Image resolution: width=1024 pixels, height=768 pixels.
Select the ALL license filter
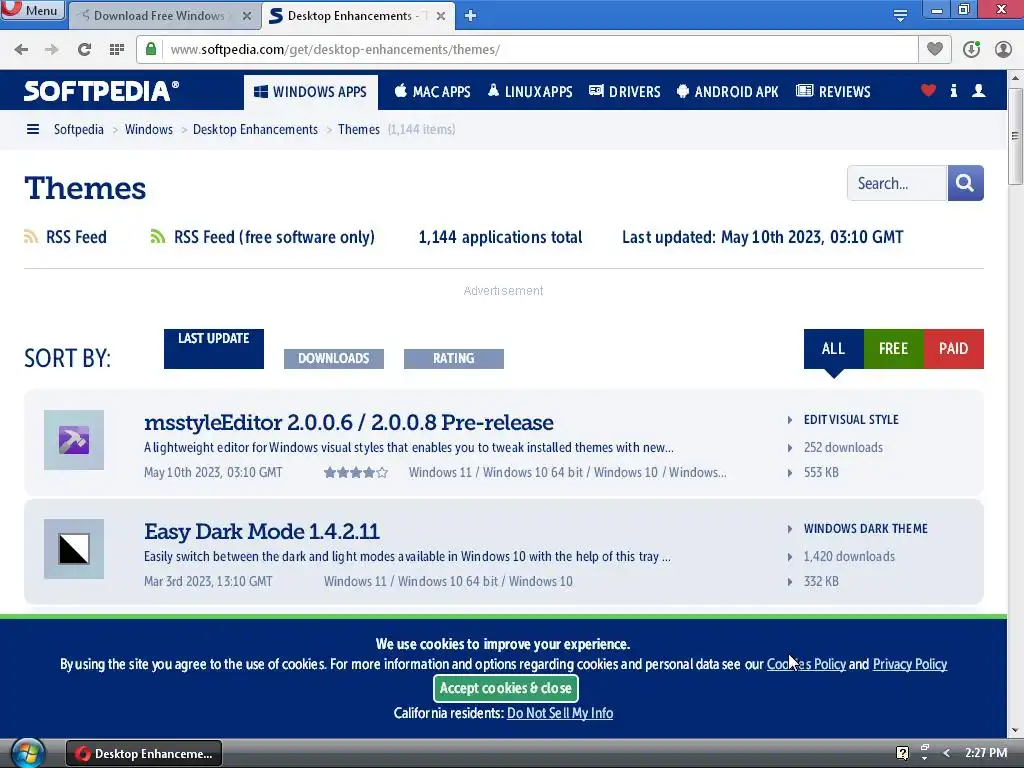pos(833,349)
